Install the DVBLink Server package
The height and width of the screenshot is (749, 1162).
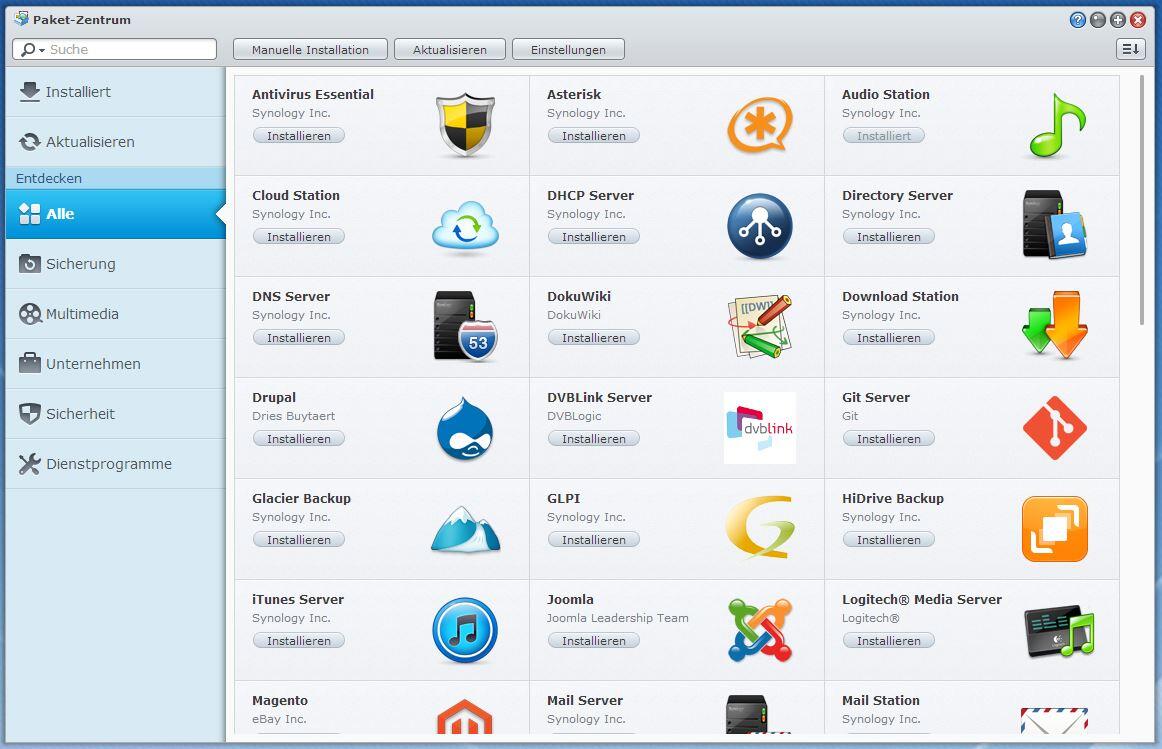coord(594,439)
